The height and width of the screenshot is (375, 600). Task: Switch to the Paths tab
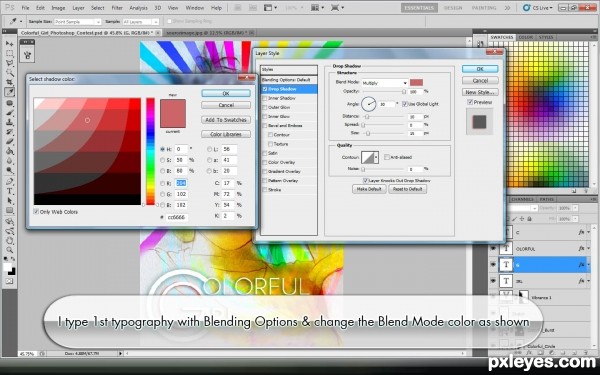pos(546,199)
